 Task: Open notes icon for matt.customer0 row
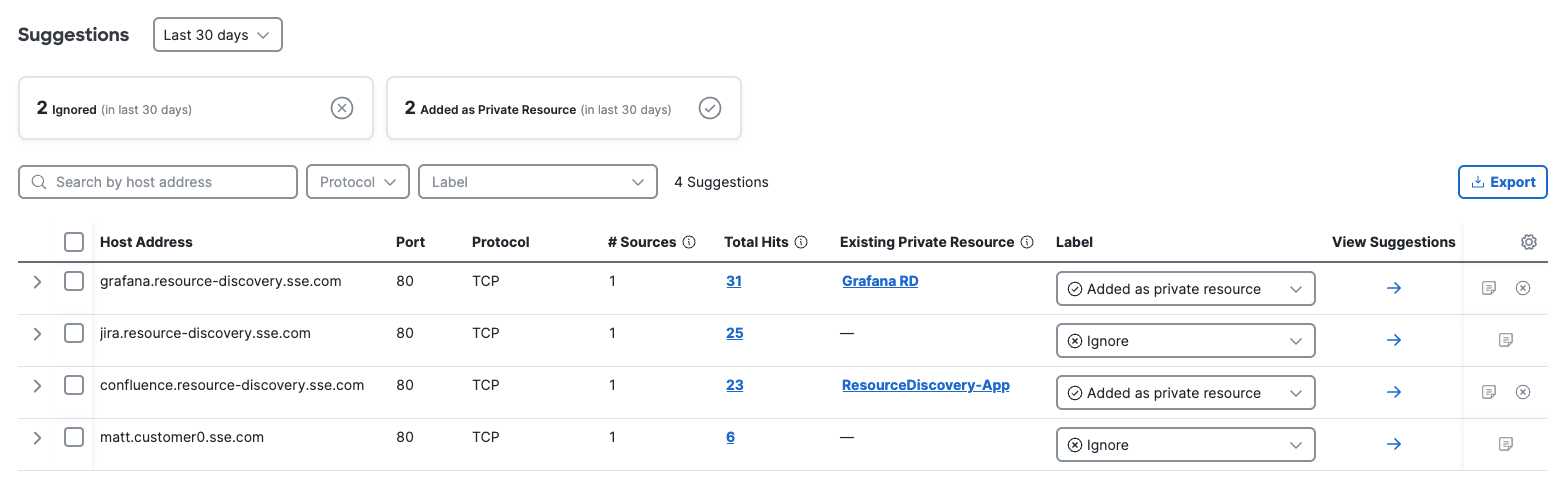[1506, 444]
